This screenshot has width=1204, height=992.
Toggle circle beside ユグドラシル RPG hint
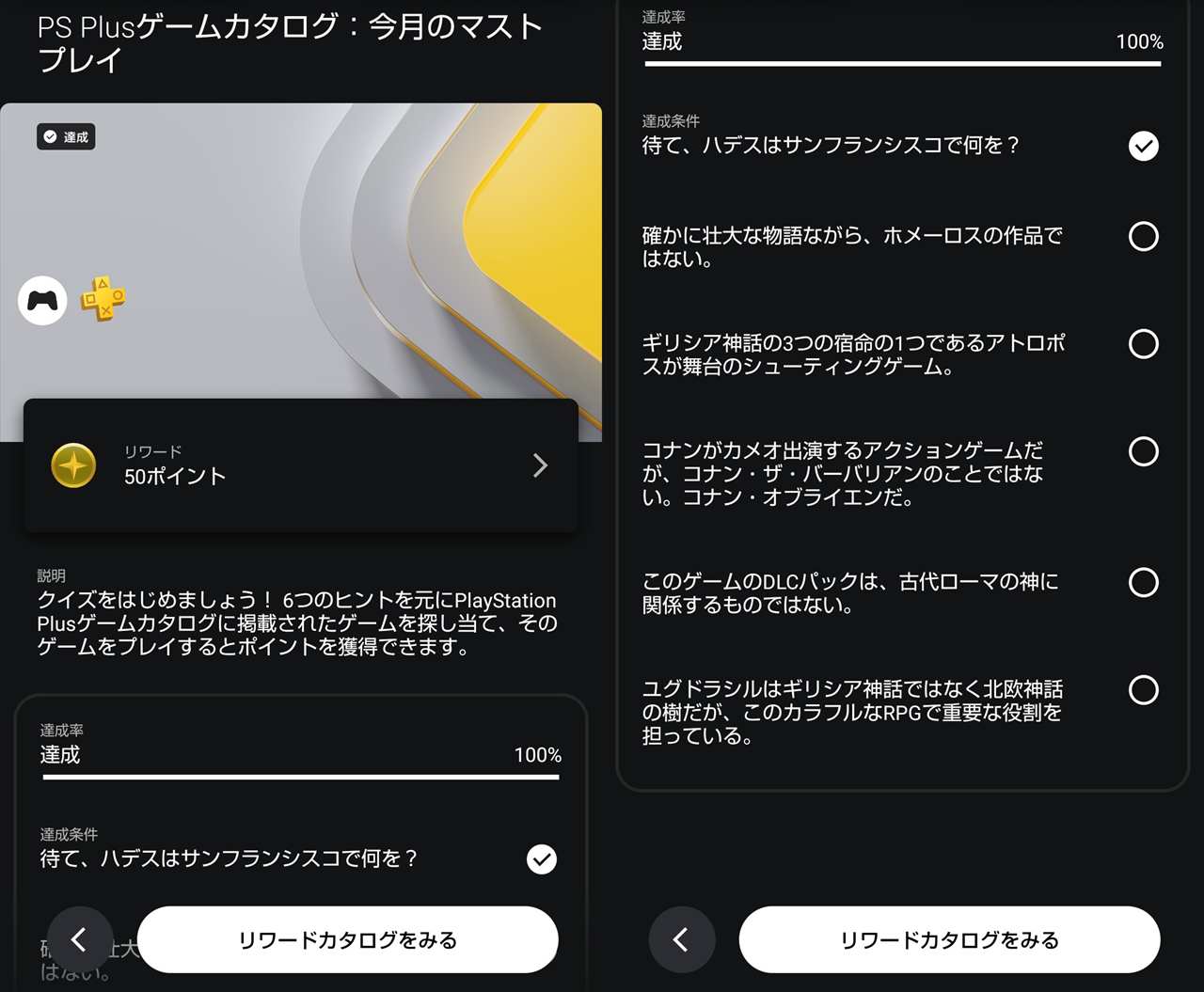(1144, 690)
